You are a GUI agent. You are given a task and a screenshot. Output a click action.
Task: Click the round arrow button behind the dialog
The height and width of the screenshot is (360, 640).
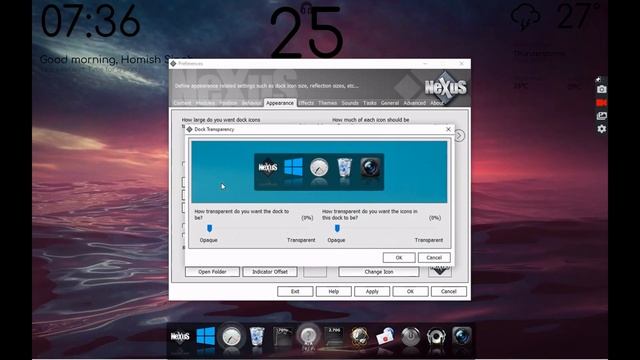tap(459, 136)
